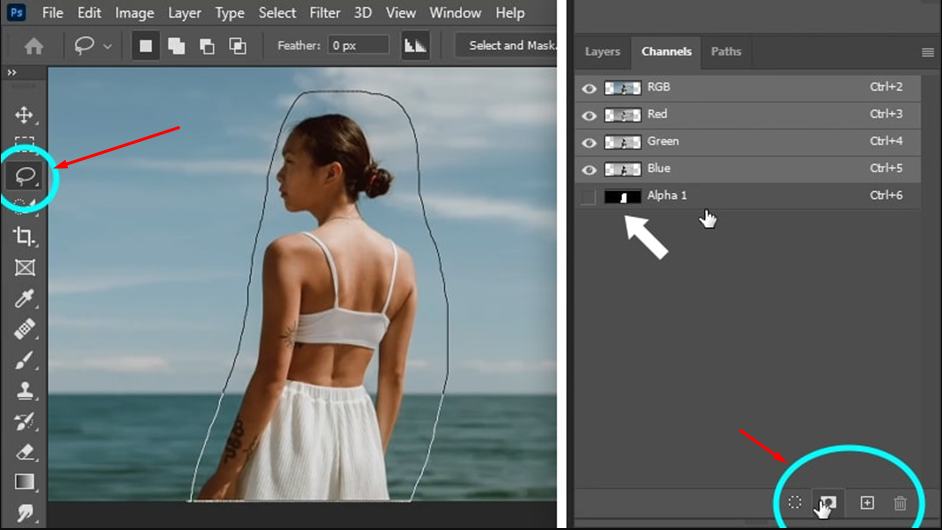This screenshot has height=530, width=942.
Task: Open the Lasso tool preset dropdown
Action: 108,46
